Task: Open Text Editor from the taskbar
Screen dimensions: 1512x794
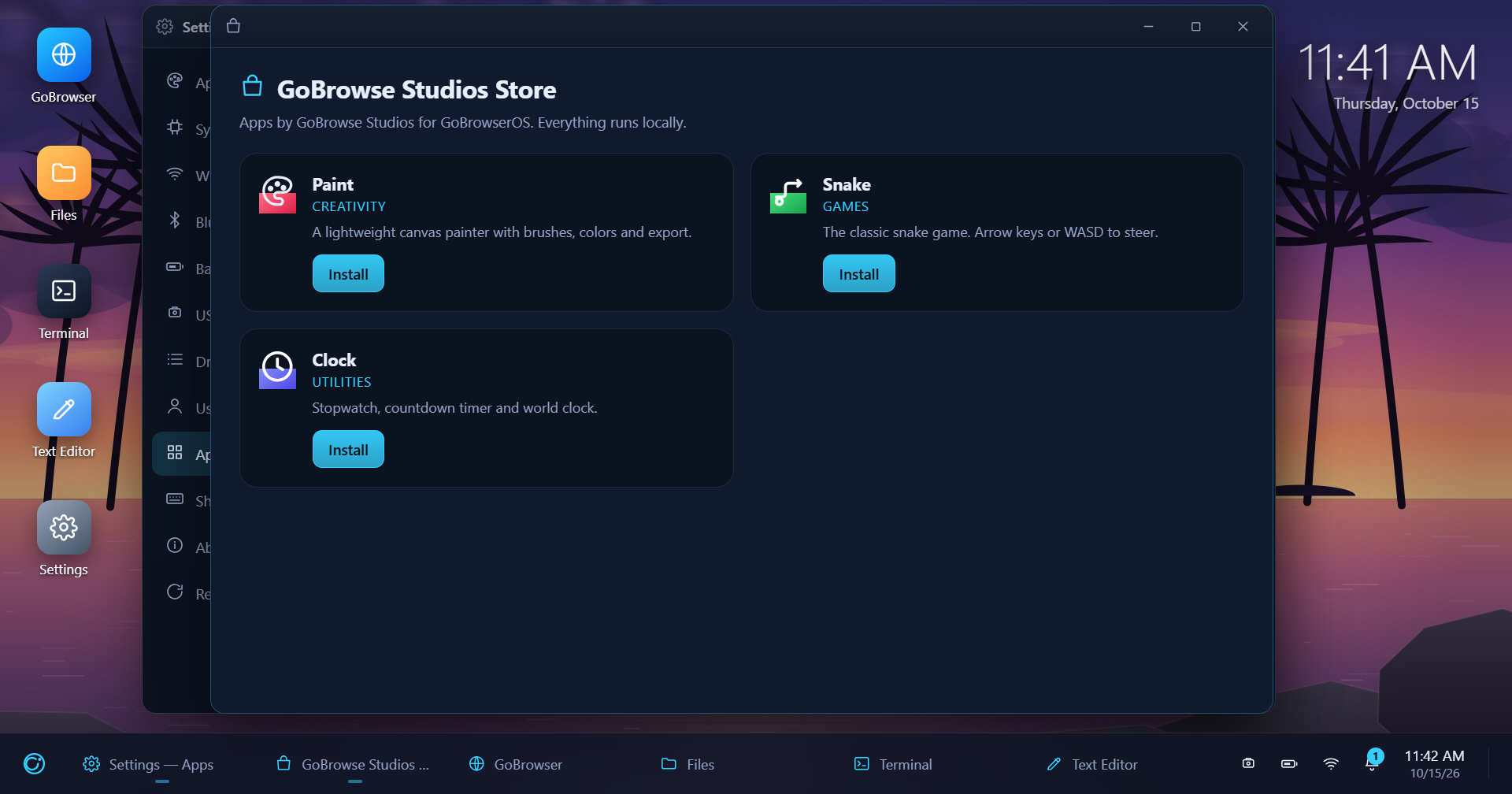Action: (x=1126, y=764)
